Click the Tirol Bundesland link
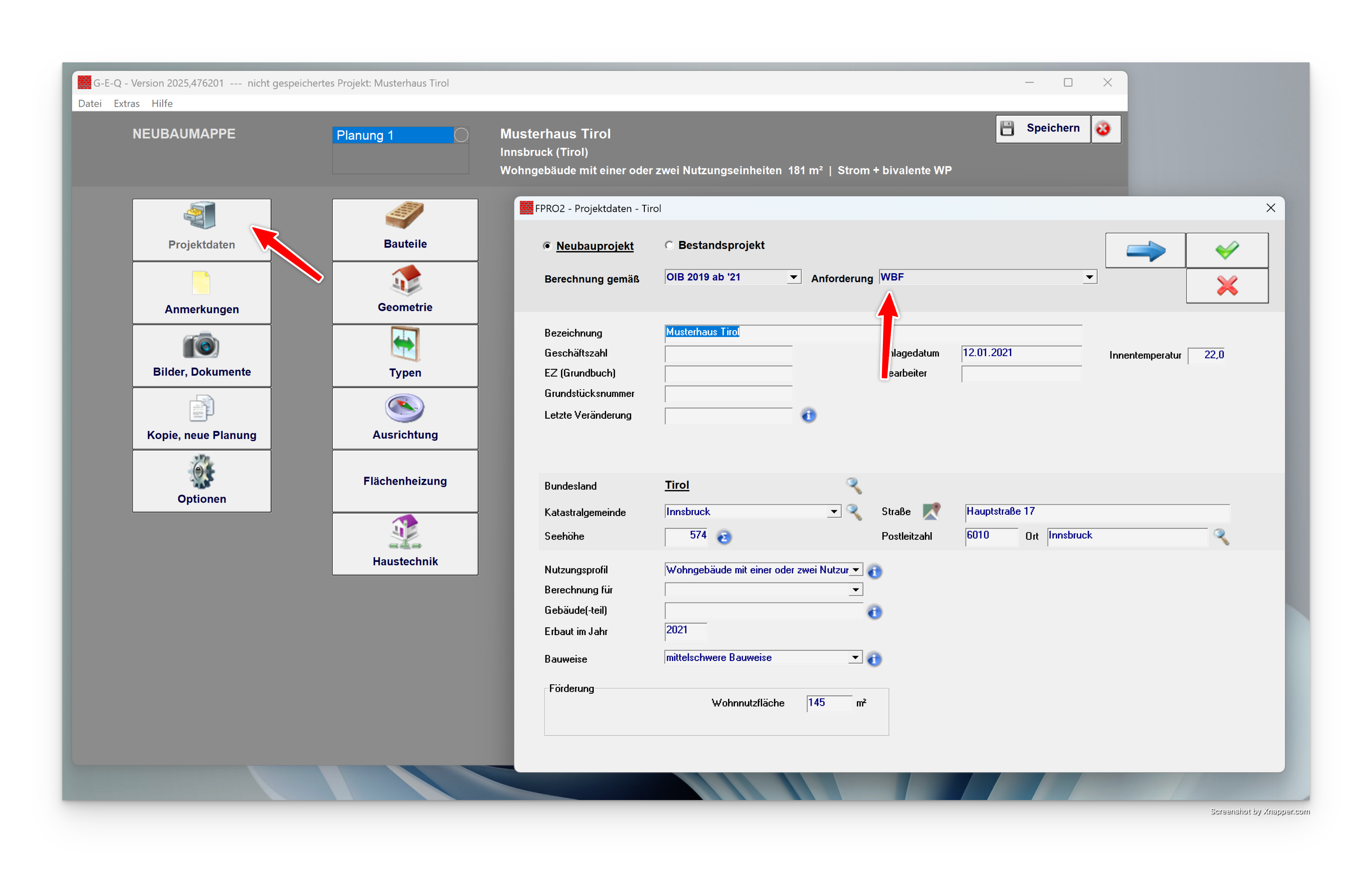Viewport: 1372px width, 878px height. click(677, 485)
